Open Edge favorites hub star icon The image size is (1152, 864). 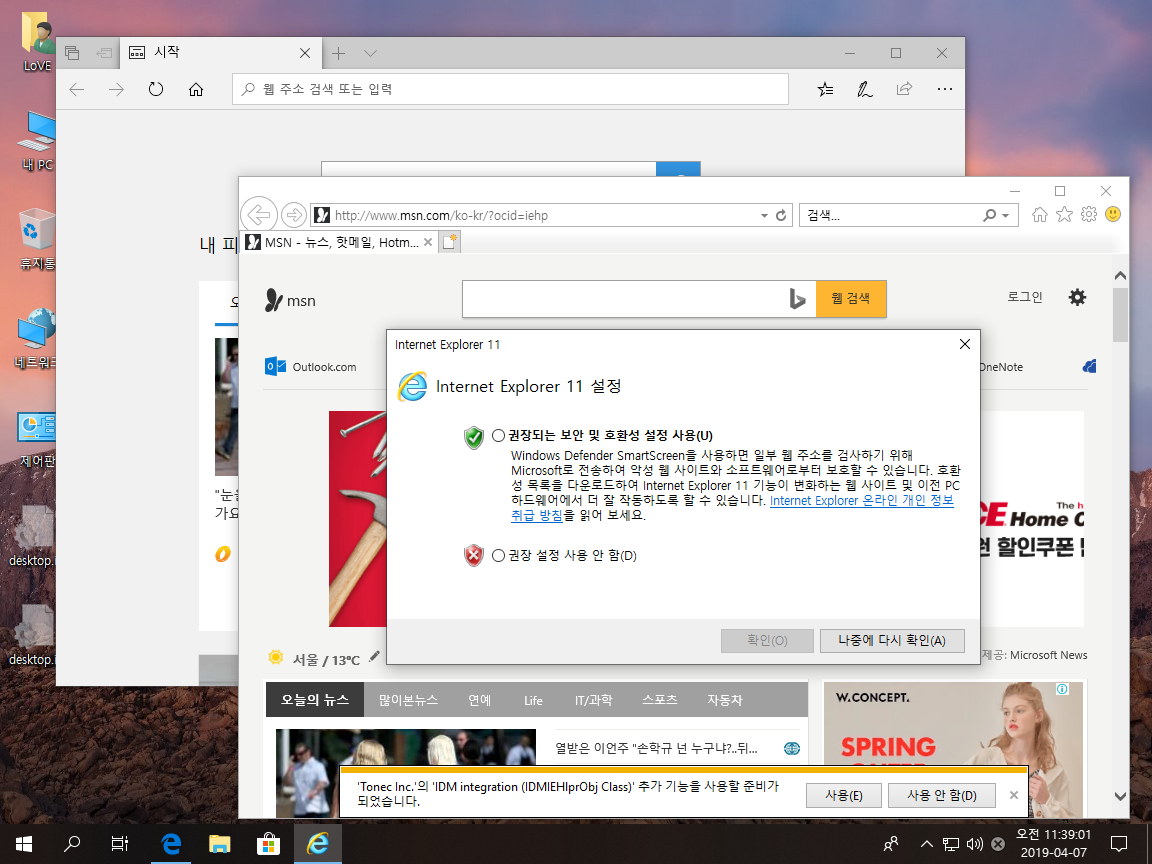825,90
